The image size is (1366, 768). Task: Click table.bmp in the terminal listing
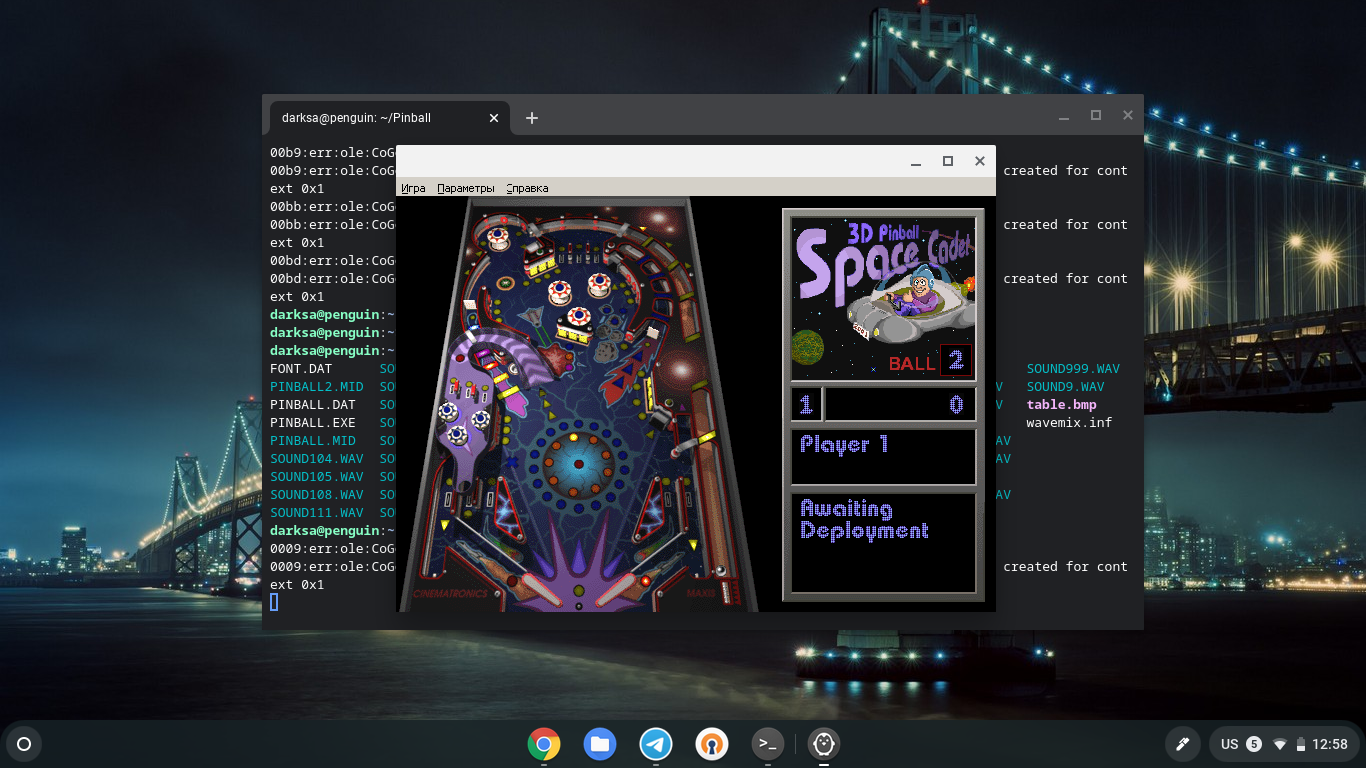pyautogui.click(x=1062, y=404)
